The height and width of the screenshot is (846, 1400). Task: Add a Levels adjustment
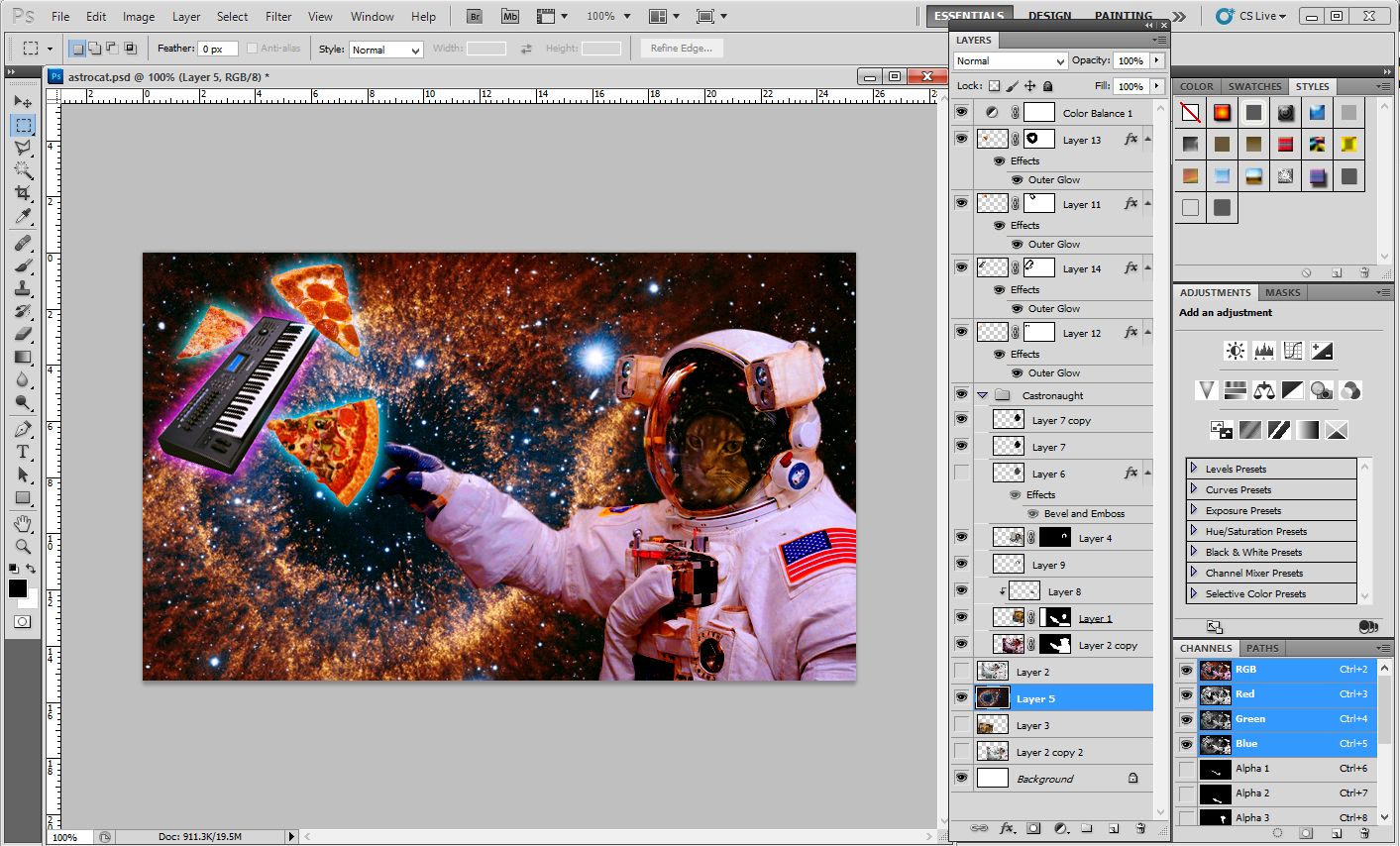coord(1263,351)
